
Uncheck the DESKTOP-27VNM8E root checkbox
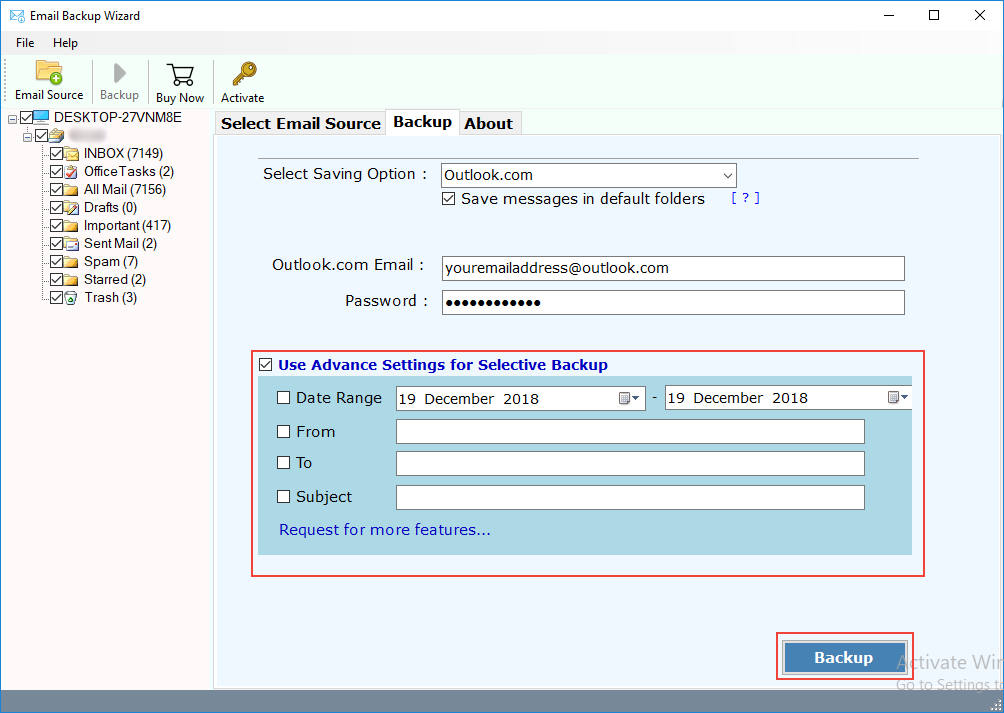pyautogui.click(x=26, y=117)
